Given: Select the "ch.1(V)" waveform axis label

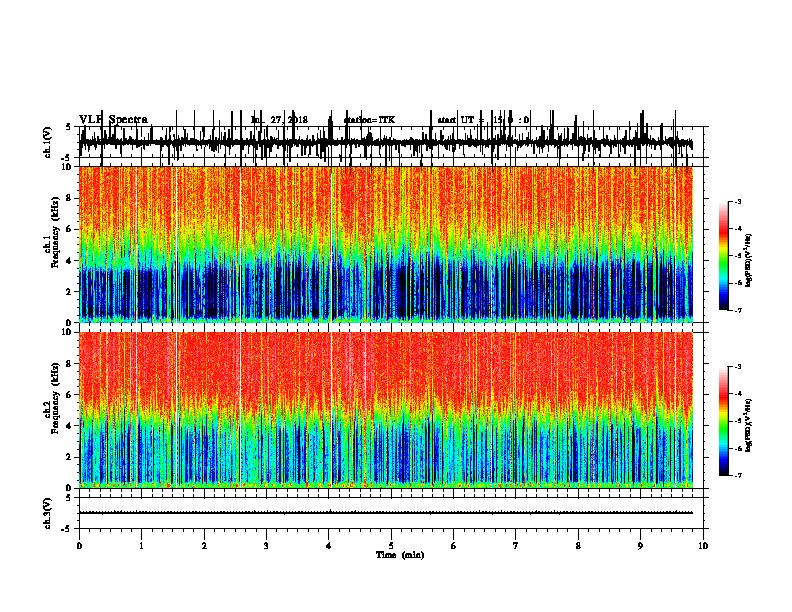Looking at the screenshot, I should pos(48,142).
